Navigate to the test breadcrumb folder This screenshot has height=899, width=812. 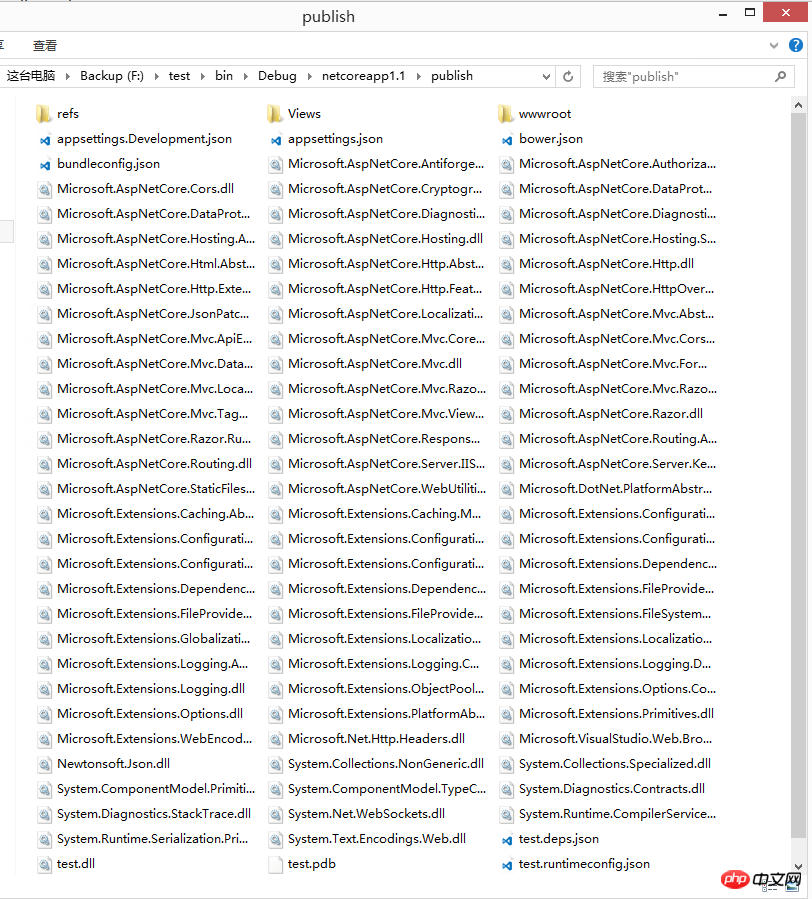pyautogui.click(x=179, y=76)
